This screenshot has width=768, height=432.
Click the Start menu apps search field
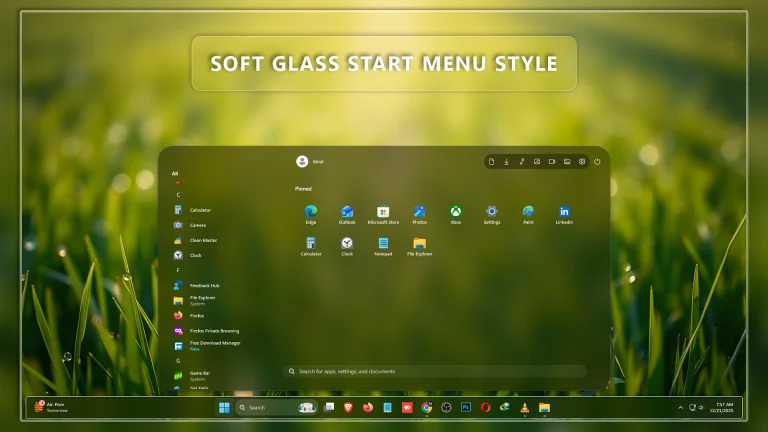[x=435, y=371]
